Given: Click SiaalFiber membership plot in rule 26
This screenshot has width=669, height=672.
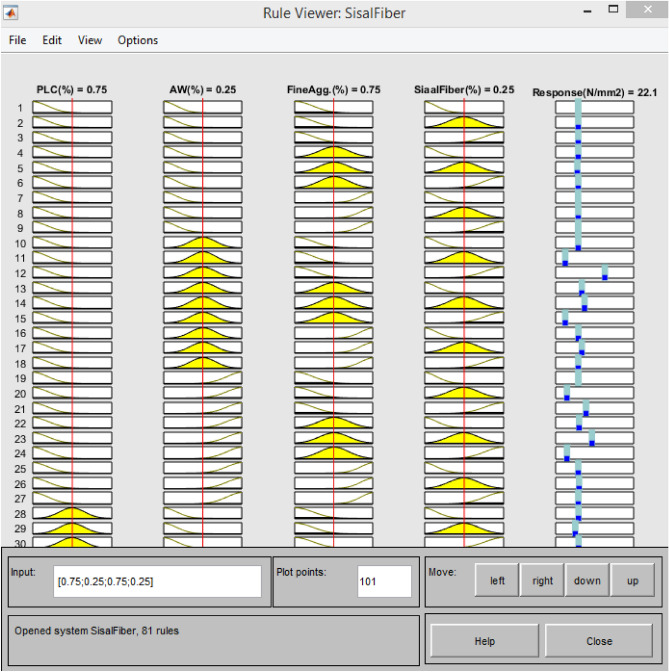Looking at the screenshot, I should [x=464, y=483].
